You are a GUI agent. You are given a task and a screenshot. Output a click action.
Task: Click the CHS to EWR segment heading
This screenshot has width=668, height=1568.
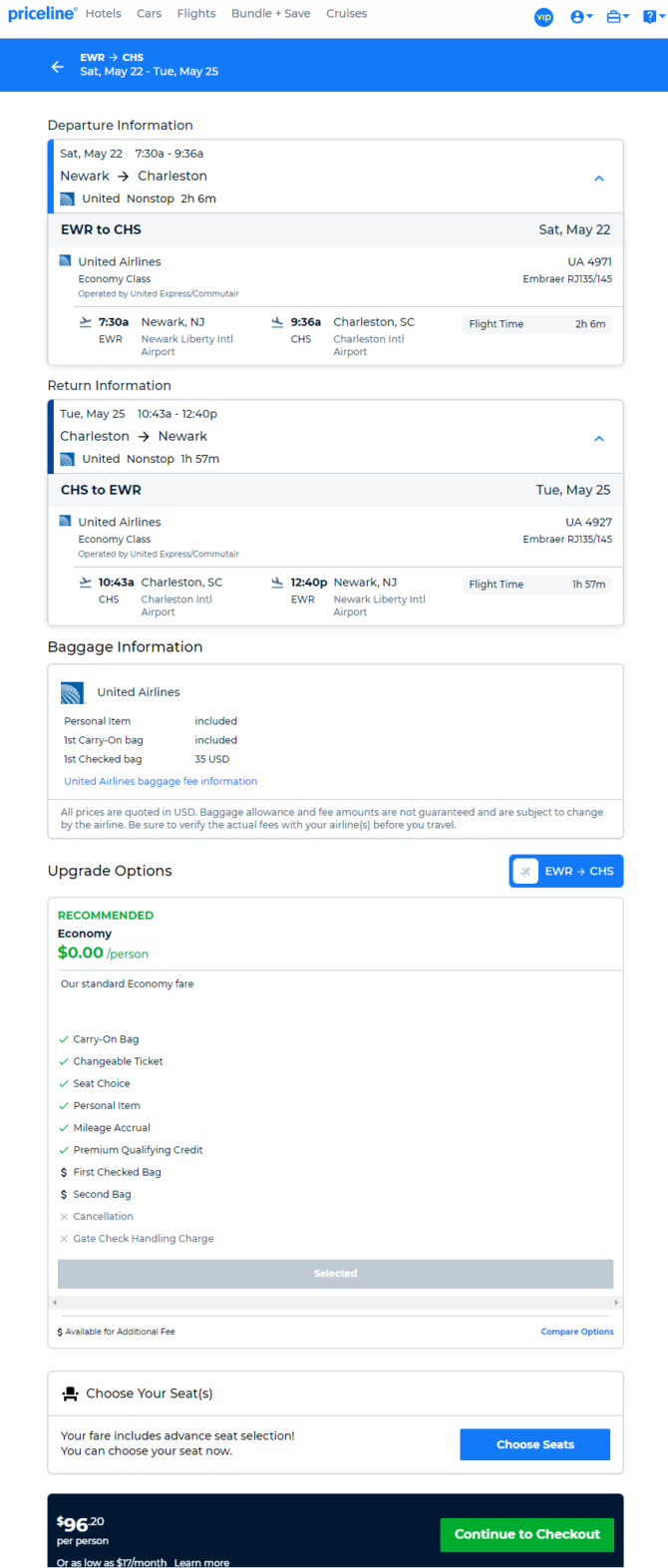pyautogui.click(x=101, y=490)
